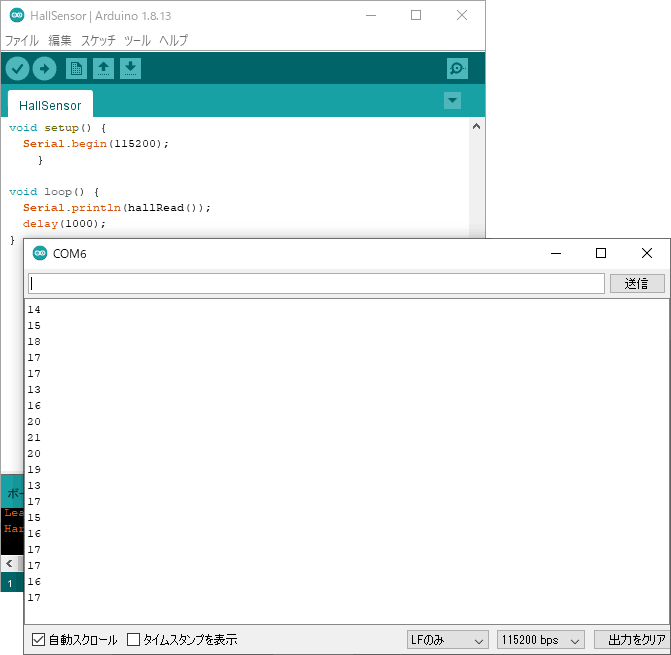Select the HallSensor tab

coord(50,105)
